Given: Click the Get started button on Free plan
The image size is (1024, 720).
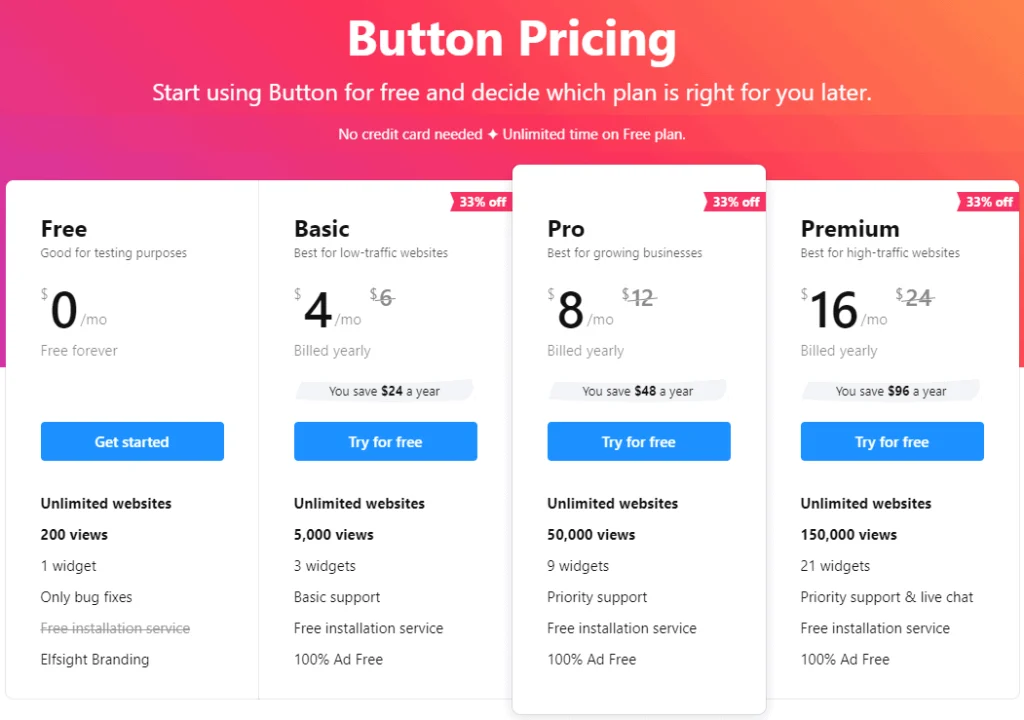Looking at the screenshot, I should [x=131, y=441].
